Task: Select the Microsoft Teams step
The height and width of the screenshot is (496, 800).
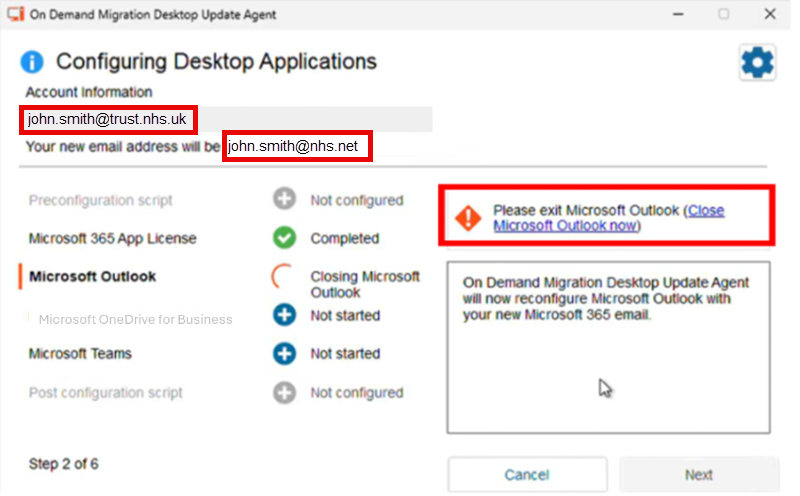Action: pos(80,354)
